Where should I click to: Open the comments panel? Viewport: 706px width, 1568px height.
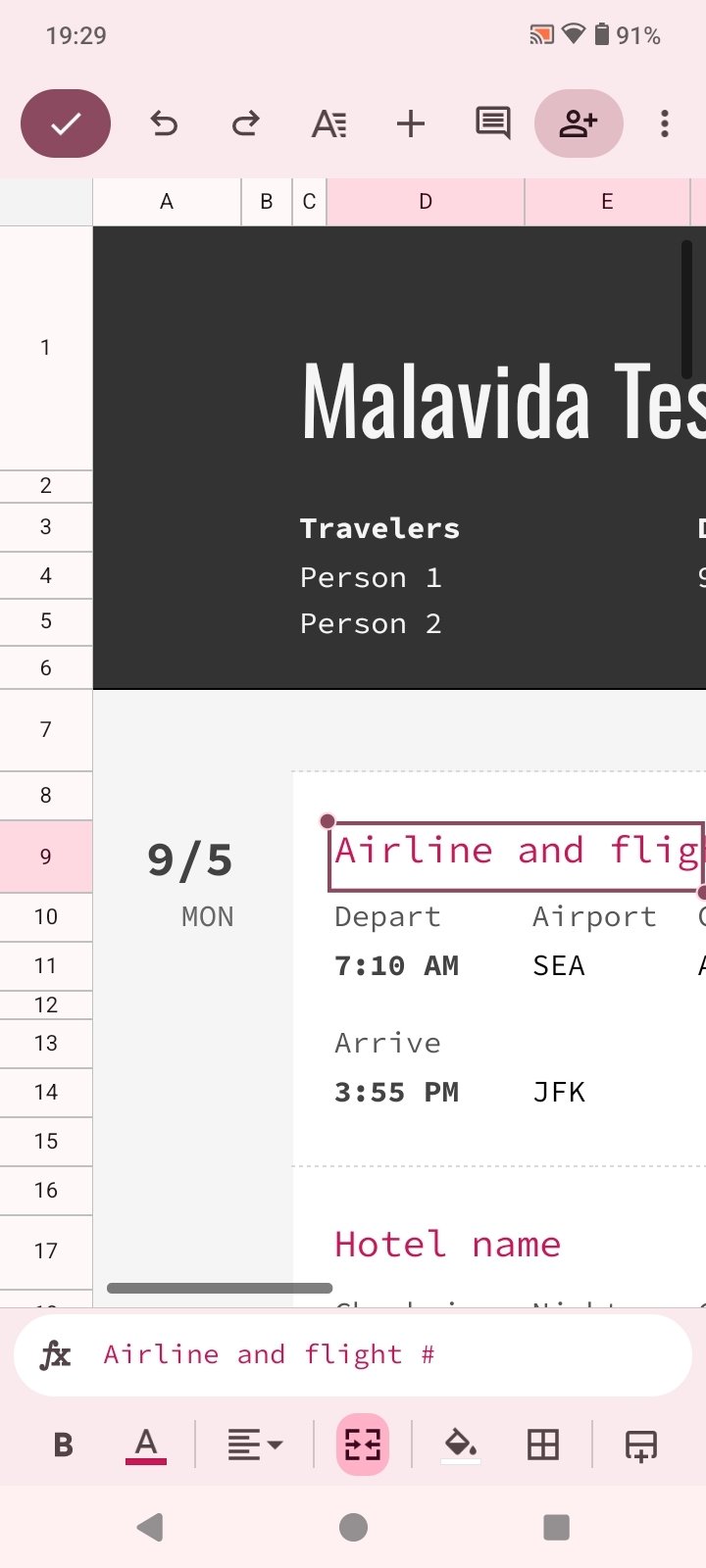(x=492, y=123)
